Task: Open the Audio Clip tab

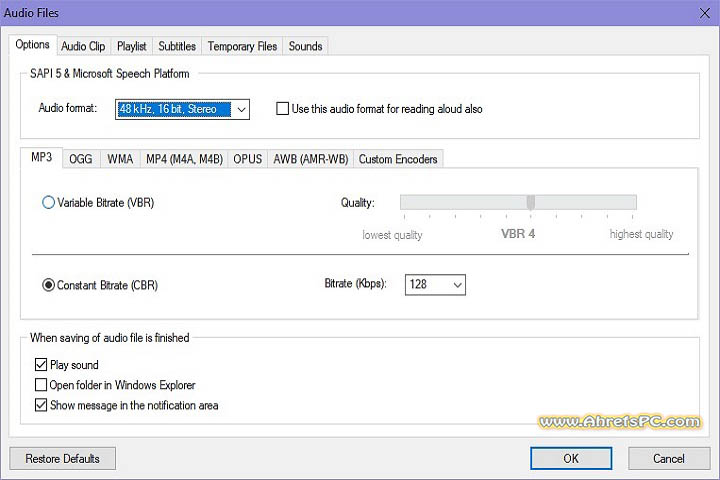Action: [83, 46]
